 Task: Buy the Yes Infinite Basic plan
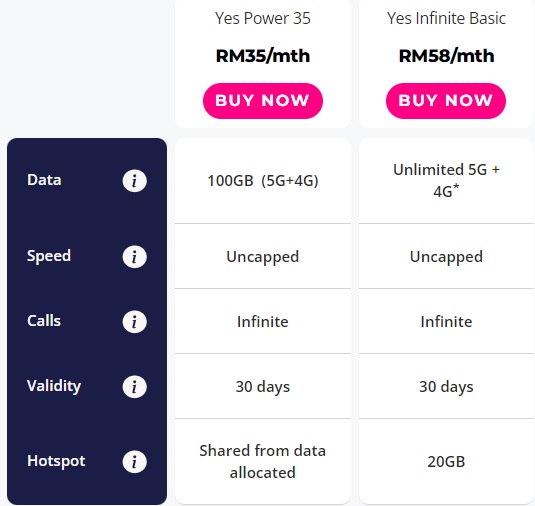tap(446, 101)
